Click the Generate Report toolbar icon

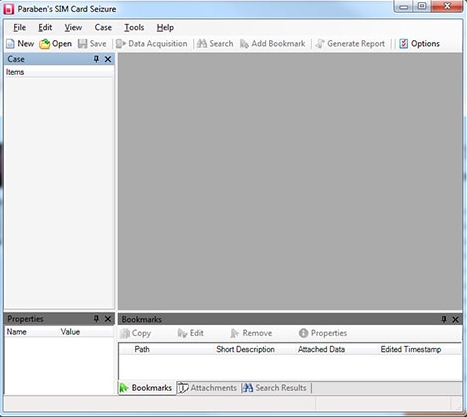pyautogui.click(x=320, y=44)
